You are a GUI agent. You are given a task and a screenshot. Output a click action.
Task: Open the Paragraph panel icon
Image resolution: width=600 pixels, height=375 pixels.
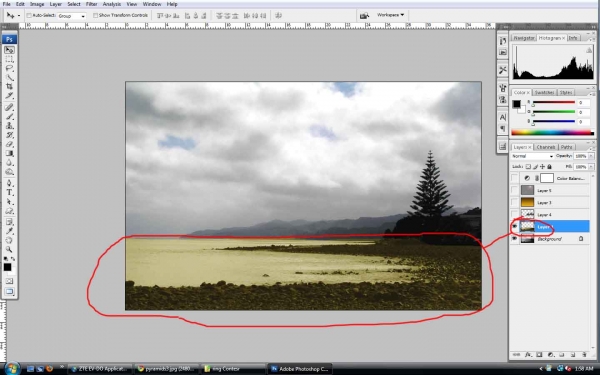click(x=502, y=128)
